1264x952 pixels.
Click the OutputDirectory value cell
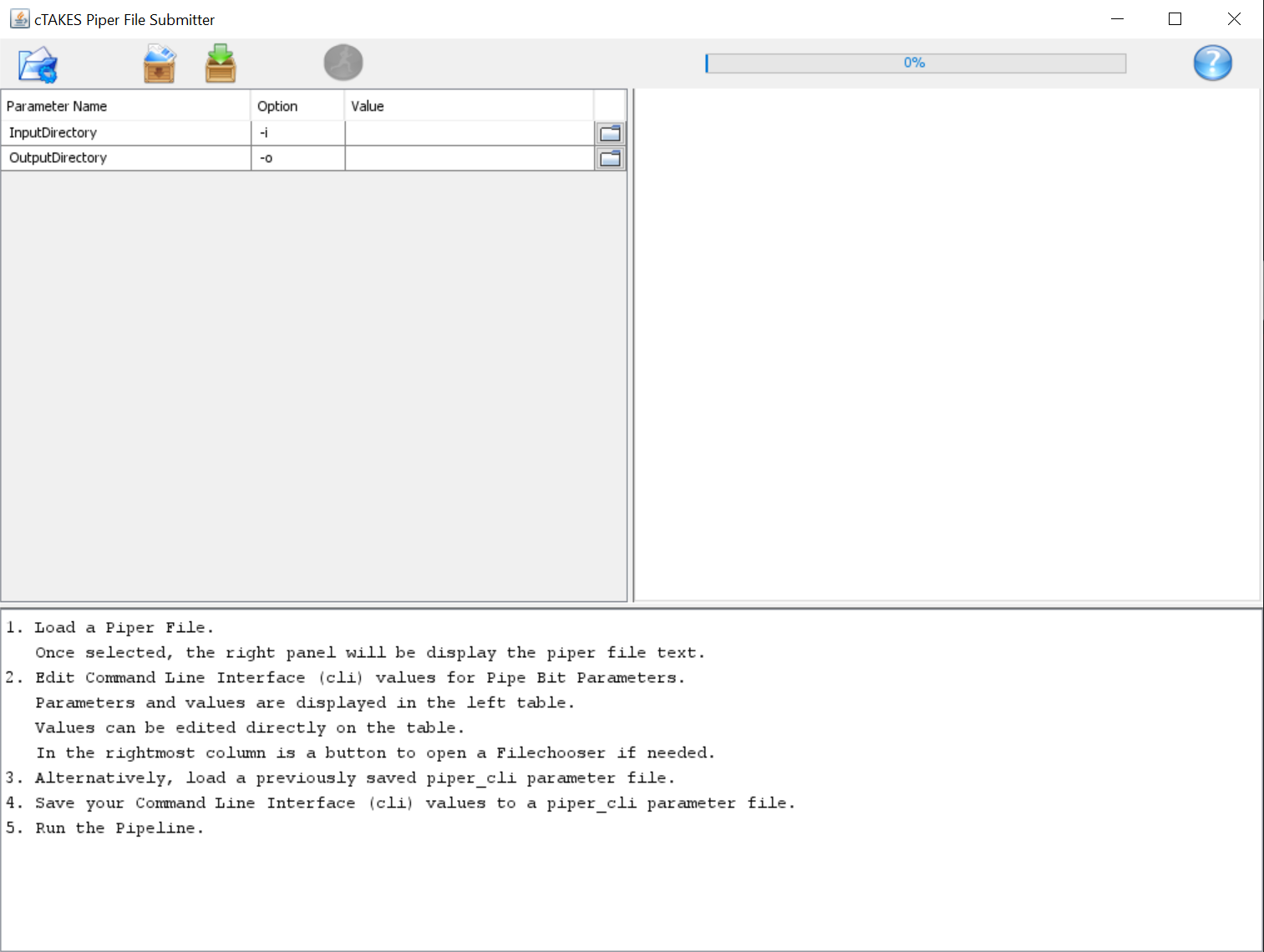point(469,159)
